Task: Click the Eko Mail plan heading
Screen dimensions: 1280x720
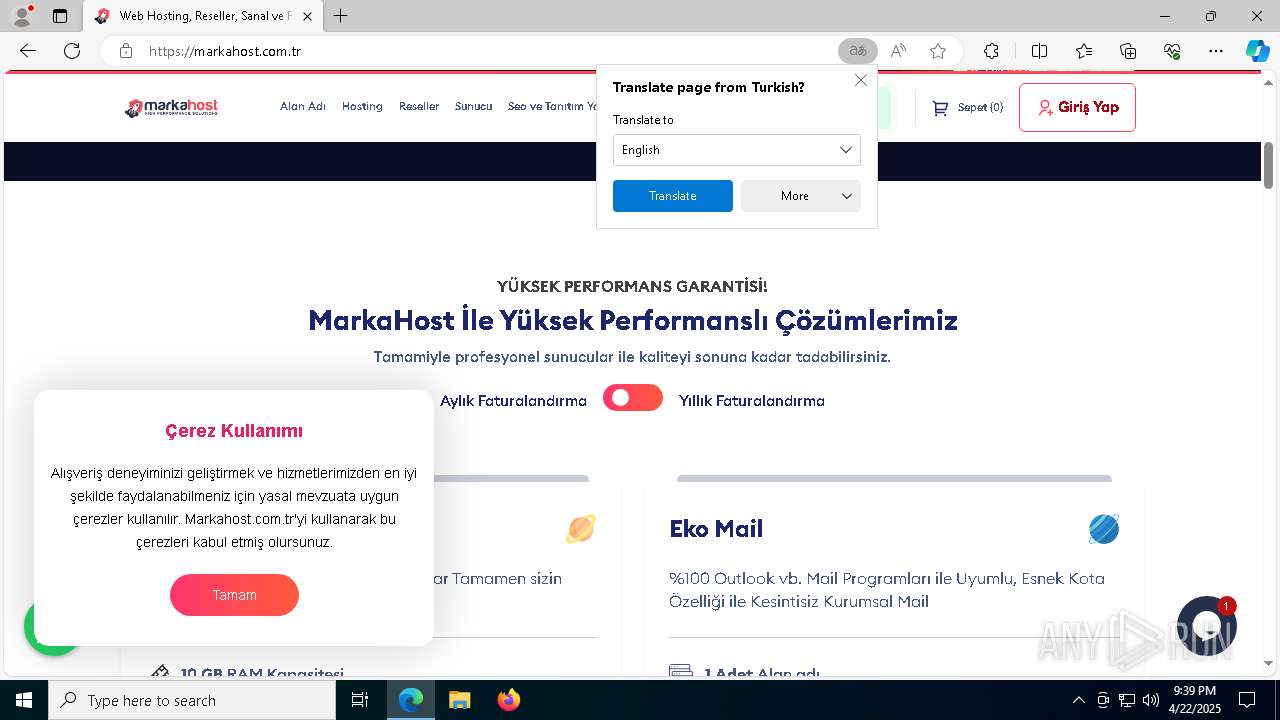Action: coord(716,529)
